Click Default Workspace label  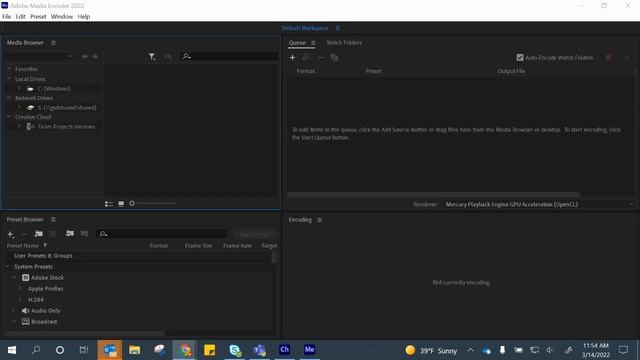click(x=304, y=28)
